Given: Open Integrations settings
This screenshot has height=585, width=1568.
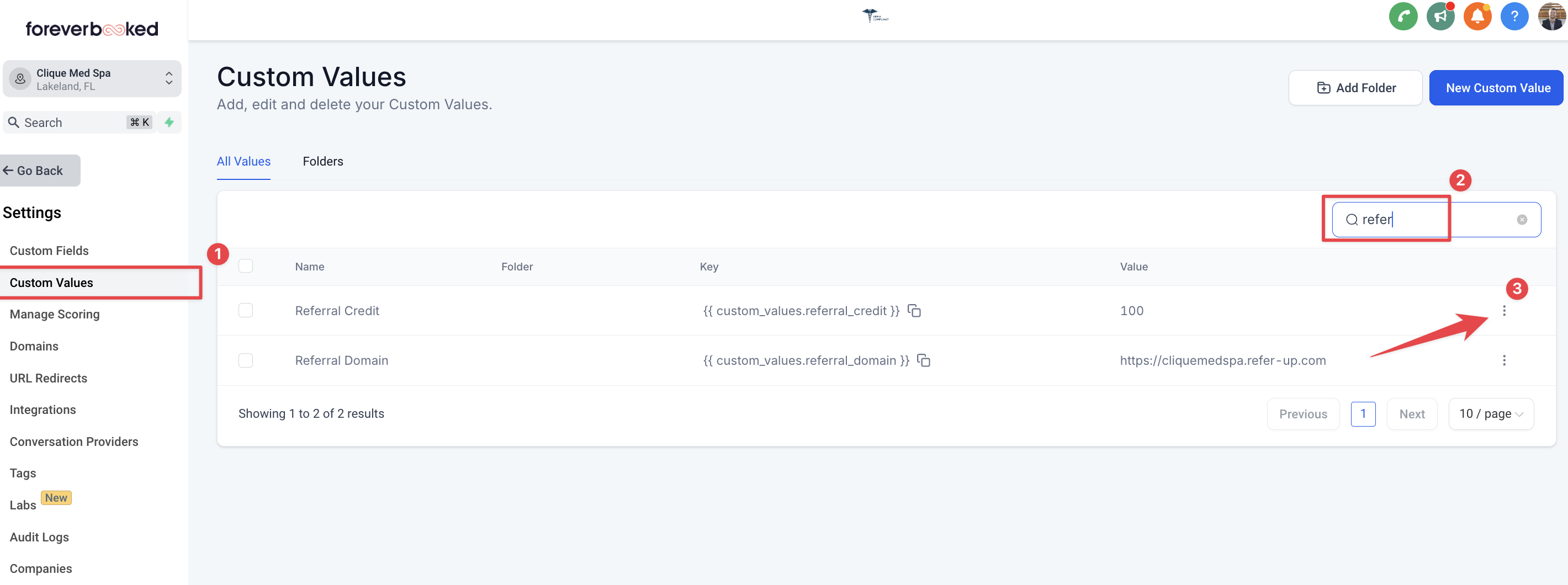Looking at the screenshot, I should (x=43, y=410).
